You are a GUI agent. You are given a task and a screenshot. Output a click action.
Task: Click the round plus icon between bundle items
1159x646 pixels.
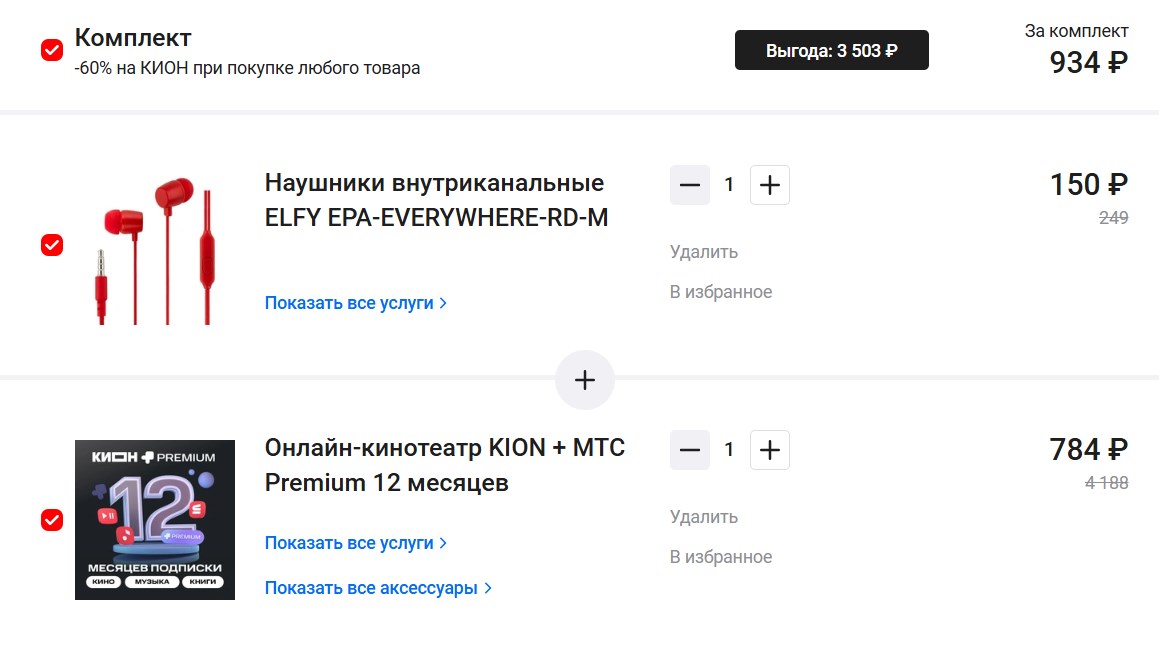coord(585,380)
